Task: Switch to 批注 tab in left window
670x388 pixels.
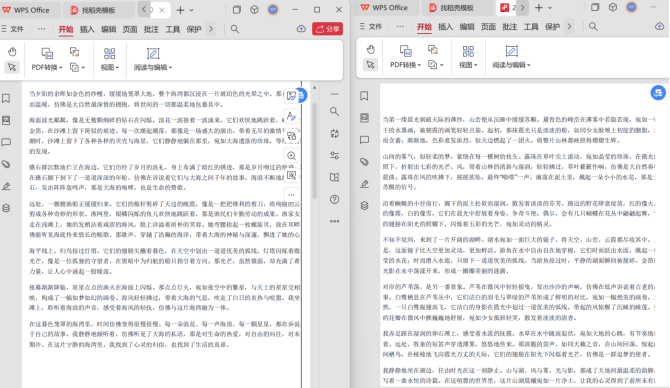Action: 151,29
